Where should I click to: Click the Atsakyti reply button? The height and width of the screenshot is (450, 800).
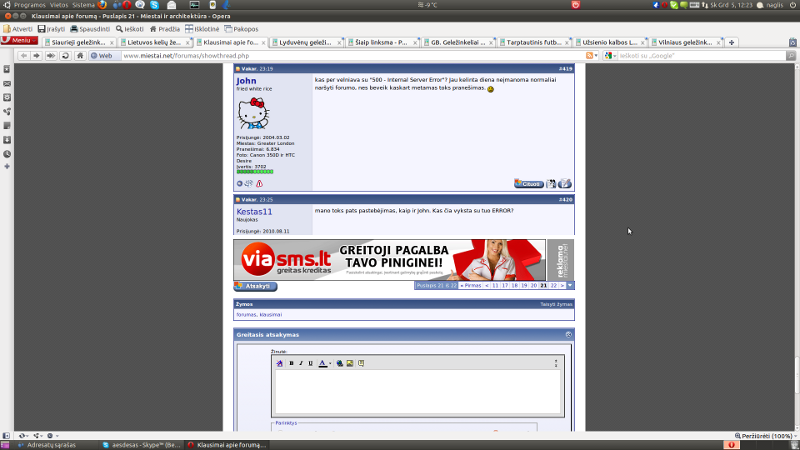[256, 286]
